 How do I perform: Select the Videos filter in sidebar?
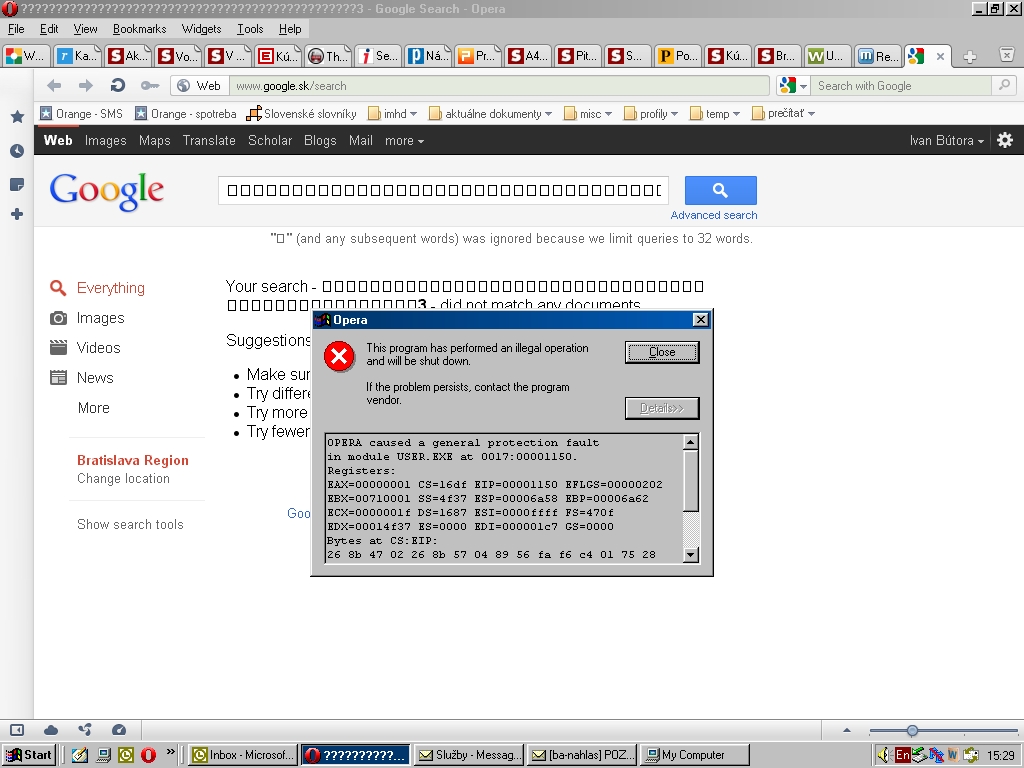[x=86, y=347]
